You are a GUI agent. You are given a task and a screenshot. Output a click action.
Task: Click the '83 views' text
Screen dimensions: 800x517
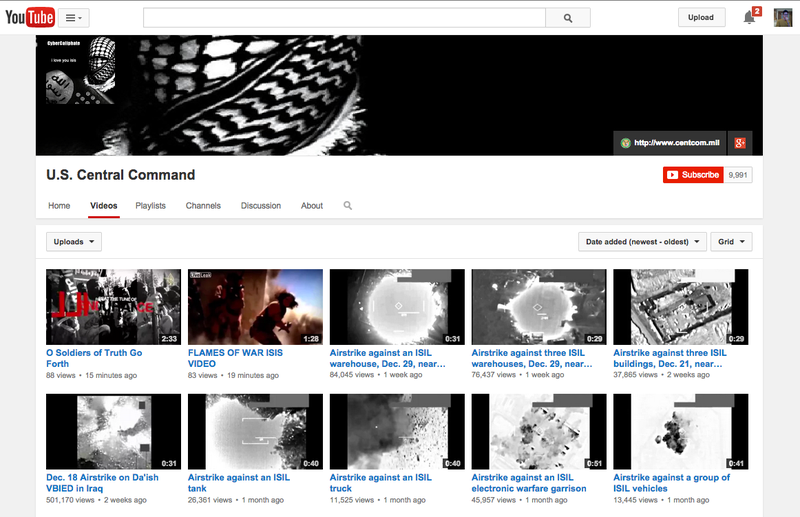tap(203, 375)
